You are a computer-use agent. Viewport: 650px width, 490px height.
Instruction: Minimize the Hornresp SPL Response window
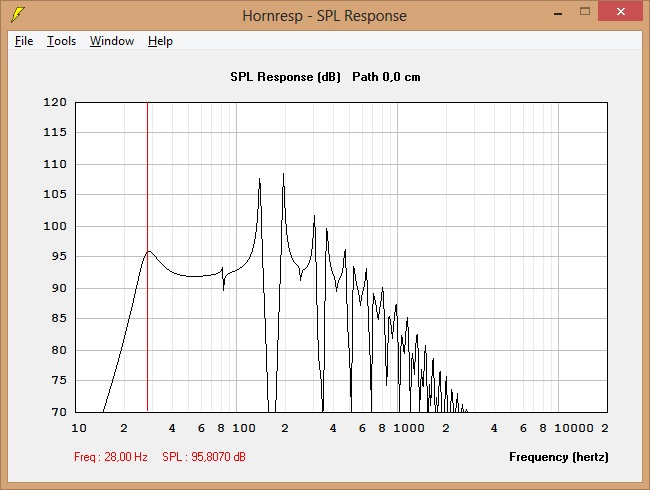[x=558, y=13]
